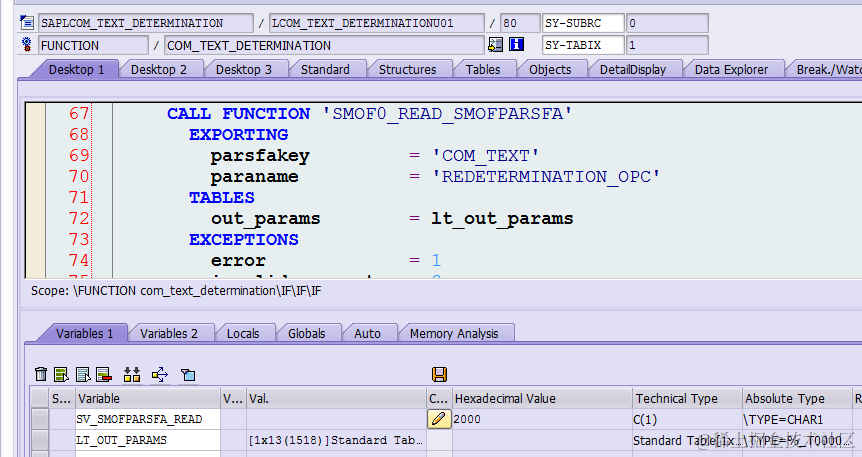The height and width of the screenshot is (457, 862).
Task: Click the SV_SMOFPARSFA_READ variable cell
Action: tap(147, 419)
